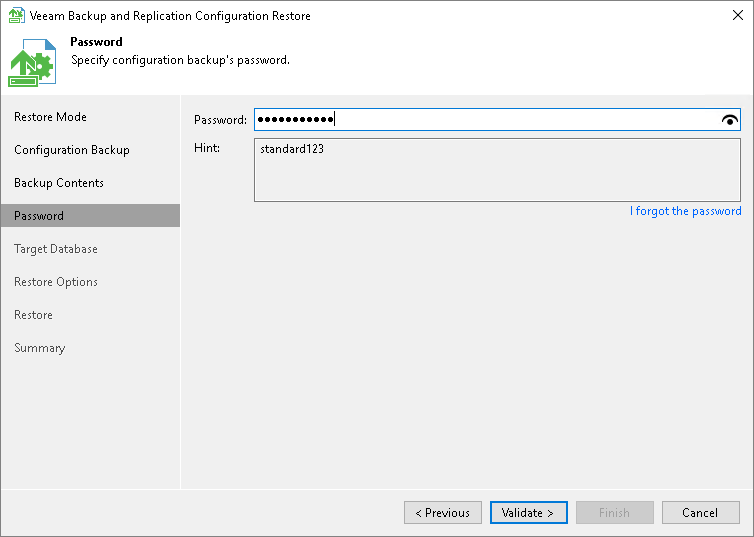Go to the Restore Mode step

pyautogui.click(x=50, y=117)
